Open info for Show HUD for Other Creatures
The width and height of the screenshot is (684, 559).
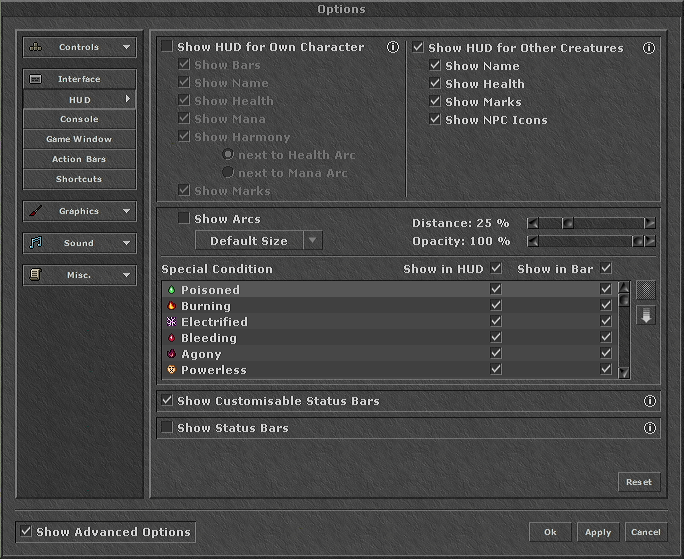[649, 48]
